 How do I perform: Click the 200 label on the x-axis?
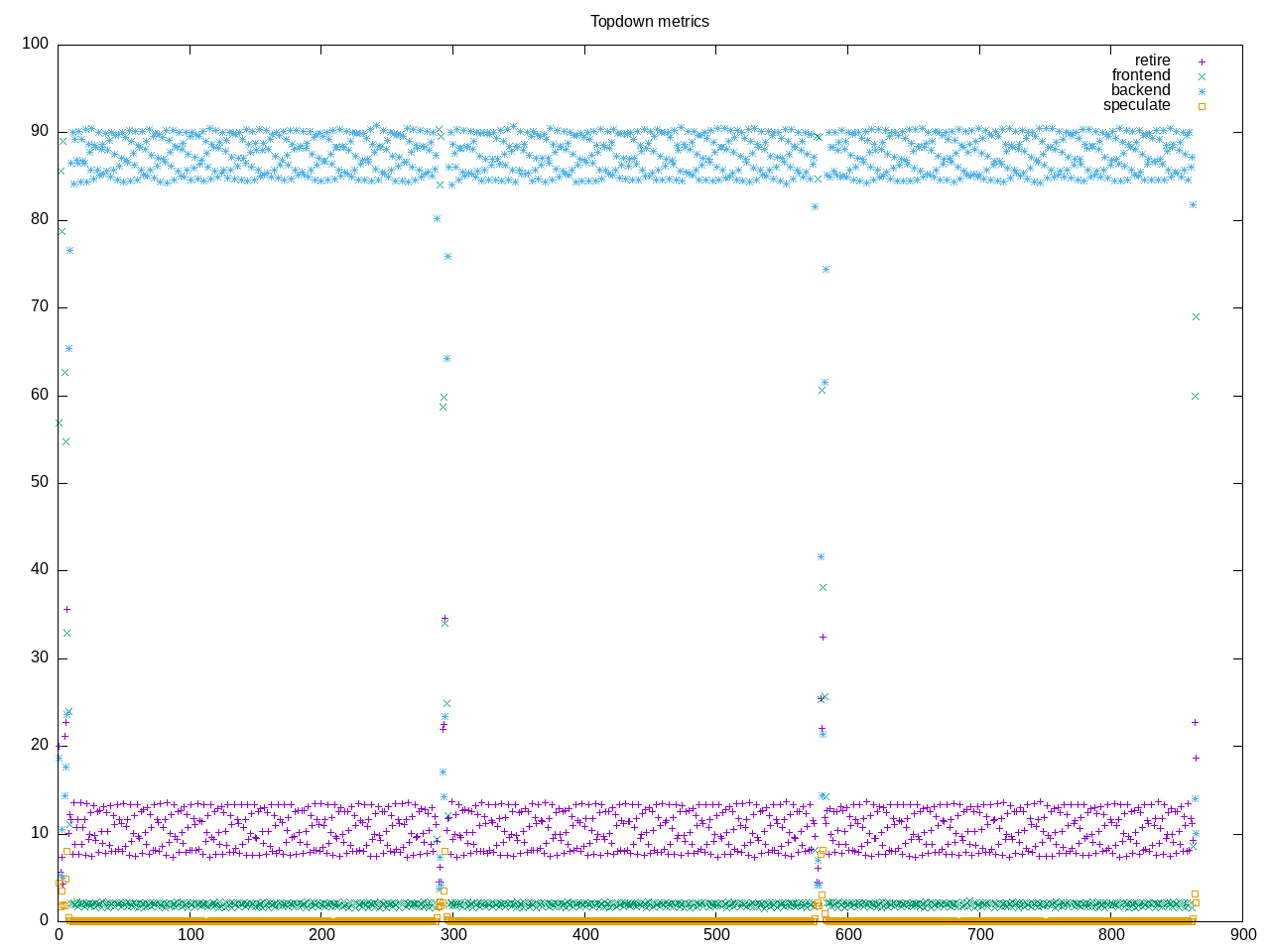[321, 934]
